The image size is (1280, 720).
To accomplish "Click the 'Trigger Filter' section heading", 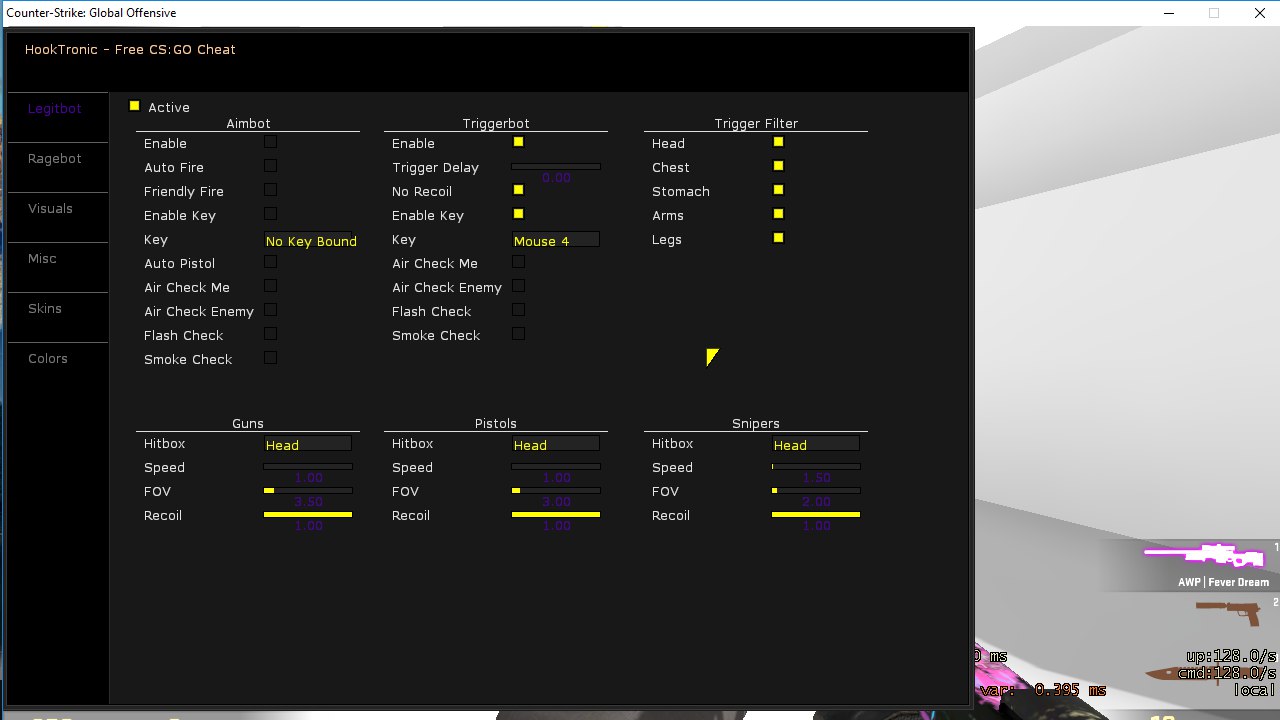I will 756,123.
